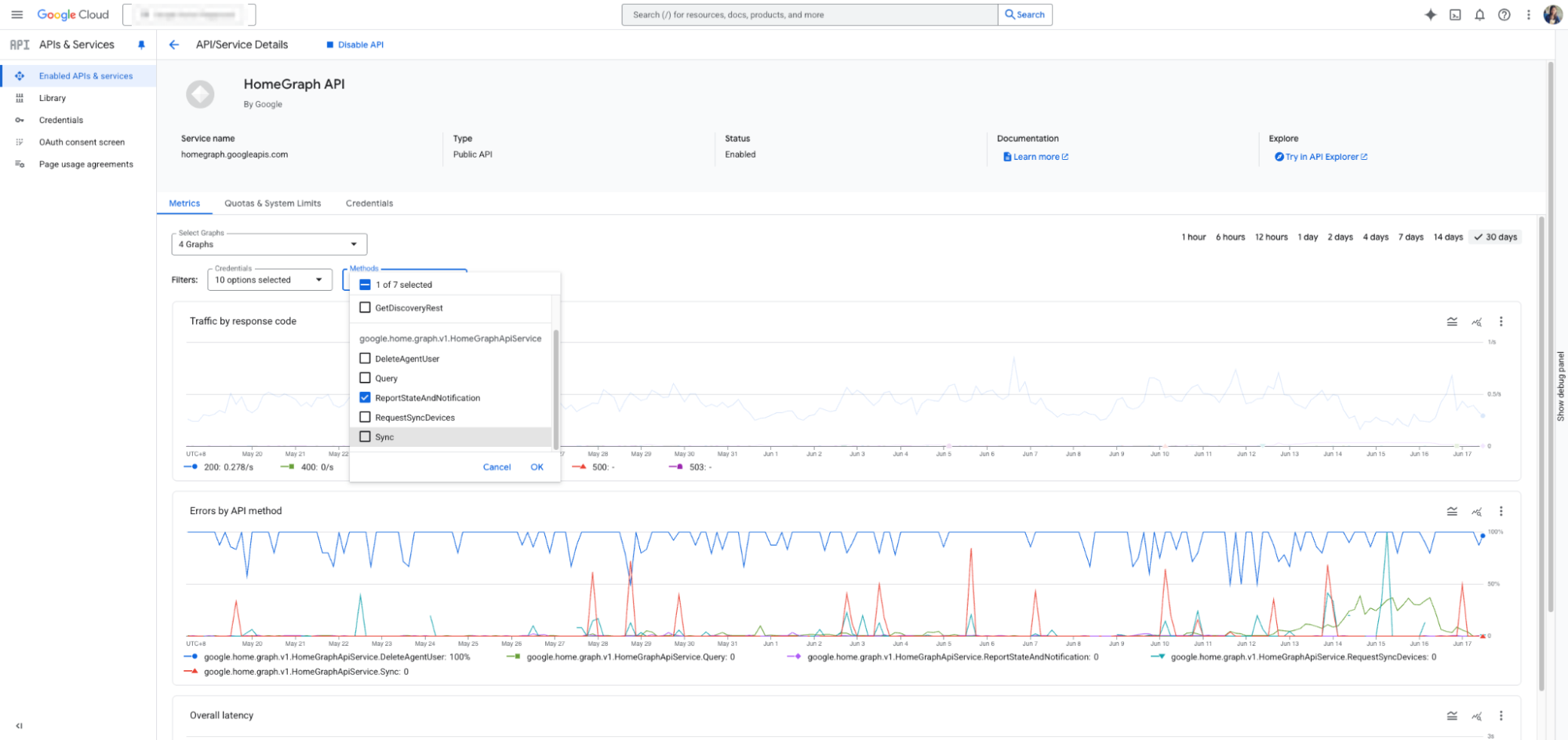Open the main navigation hamburger menu
This screenshot has width=1568, height=740.
(x=16, y=14)
